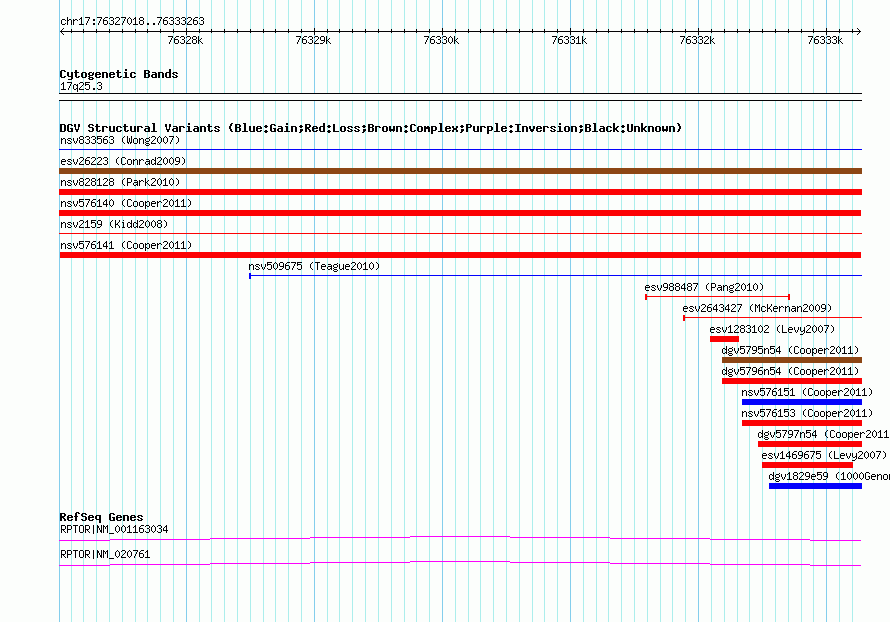Select the nsv2159 (Kidd2008) label
This screenshot has height=622, width=890.
pyautogui.click(x=114, y=224)
